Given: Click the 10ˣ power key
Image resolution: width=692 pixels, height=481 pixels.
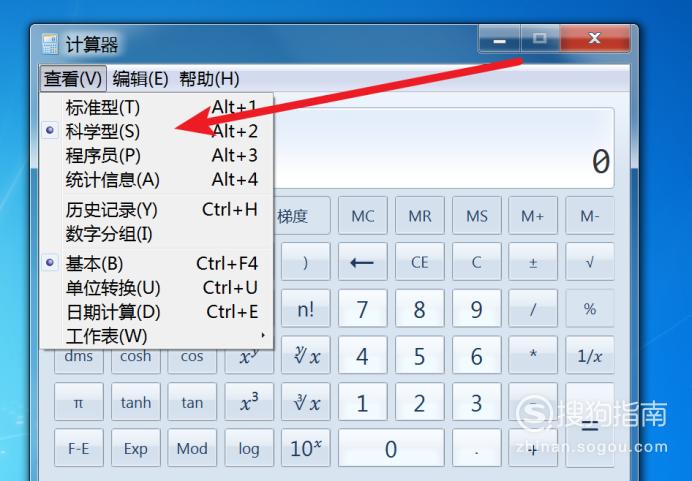Looking at the screenshot, I should tap(305, 448).
